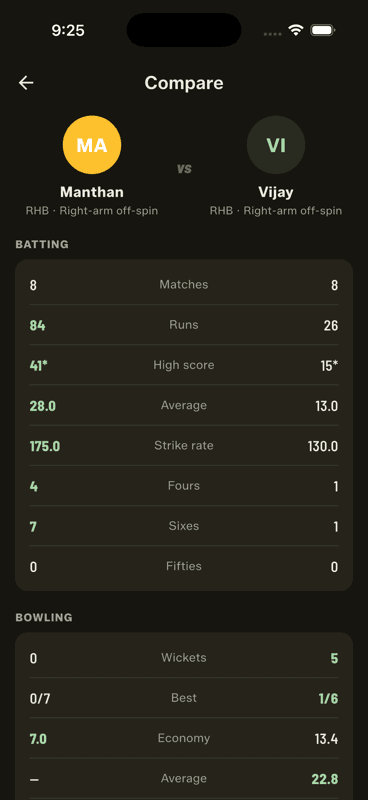The height and width of the screenshot is (800, 368).
Task: Tap Vijay's strike rate 130.0
Action: (x=323, y=446)
